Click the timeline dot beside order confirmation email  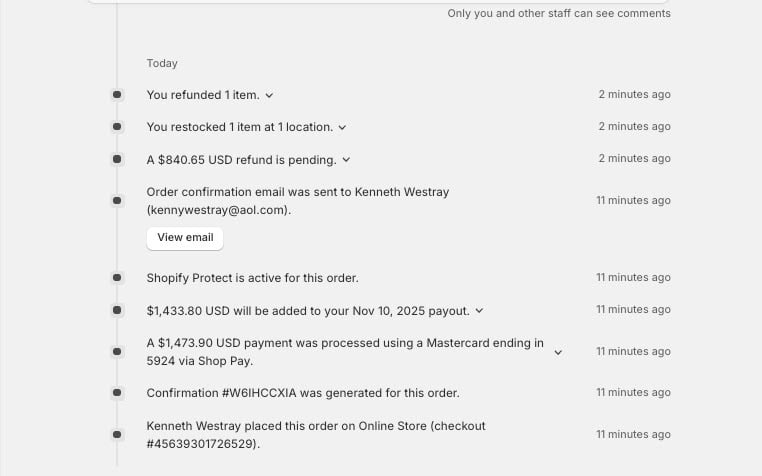117,201
